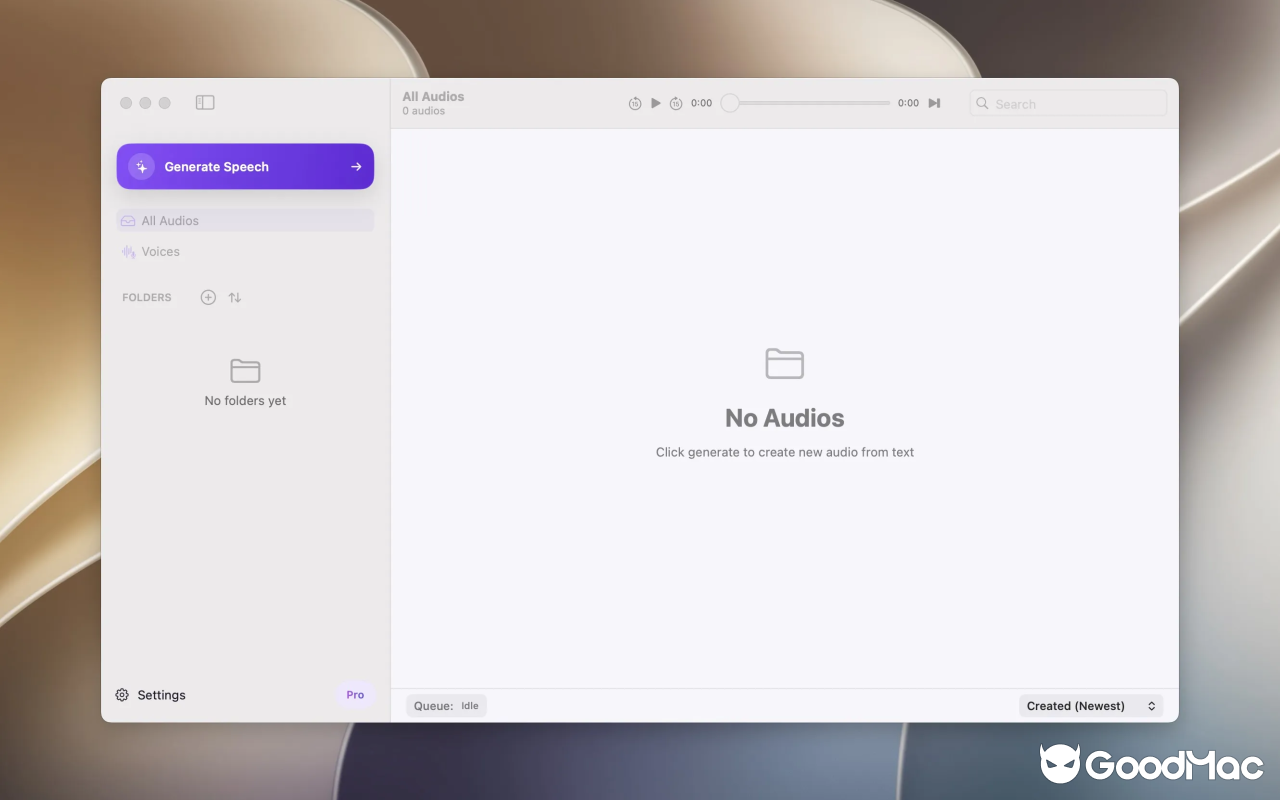Add a new folder with plus icon

[208, 297]
